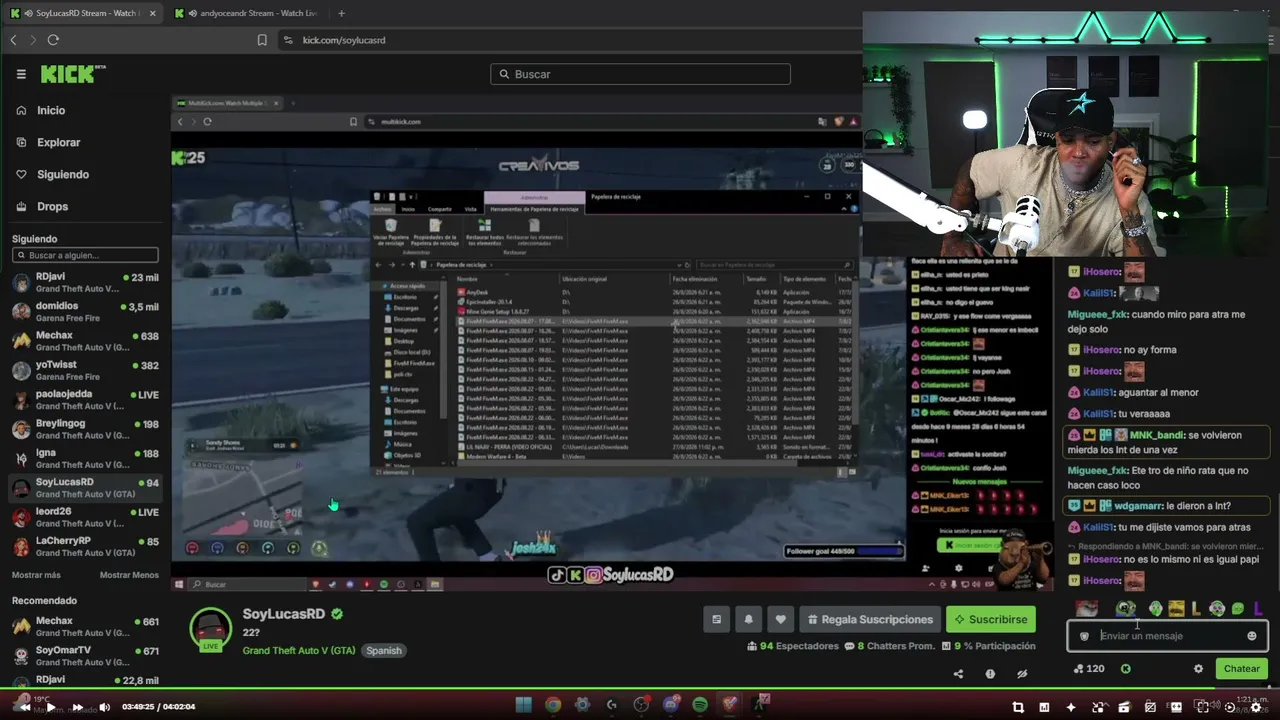Click the purple L emote in quick emotes
Viewport: 1280px width, 720px height.
pyautogui.click(x=1257, y=609)
